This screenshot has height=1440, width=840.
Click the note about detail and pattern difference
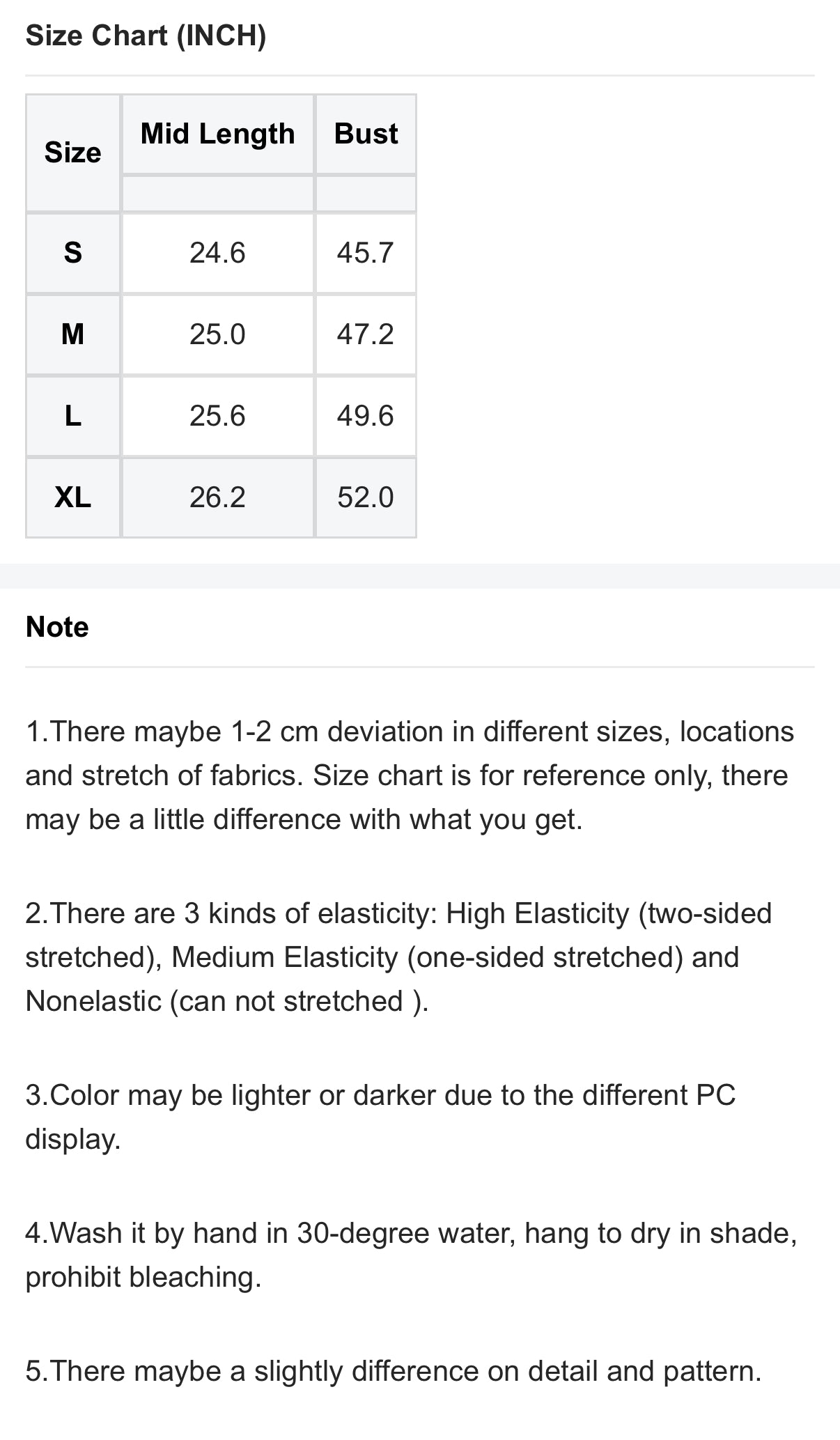click(x=394, y=1371)
